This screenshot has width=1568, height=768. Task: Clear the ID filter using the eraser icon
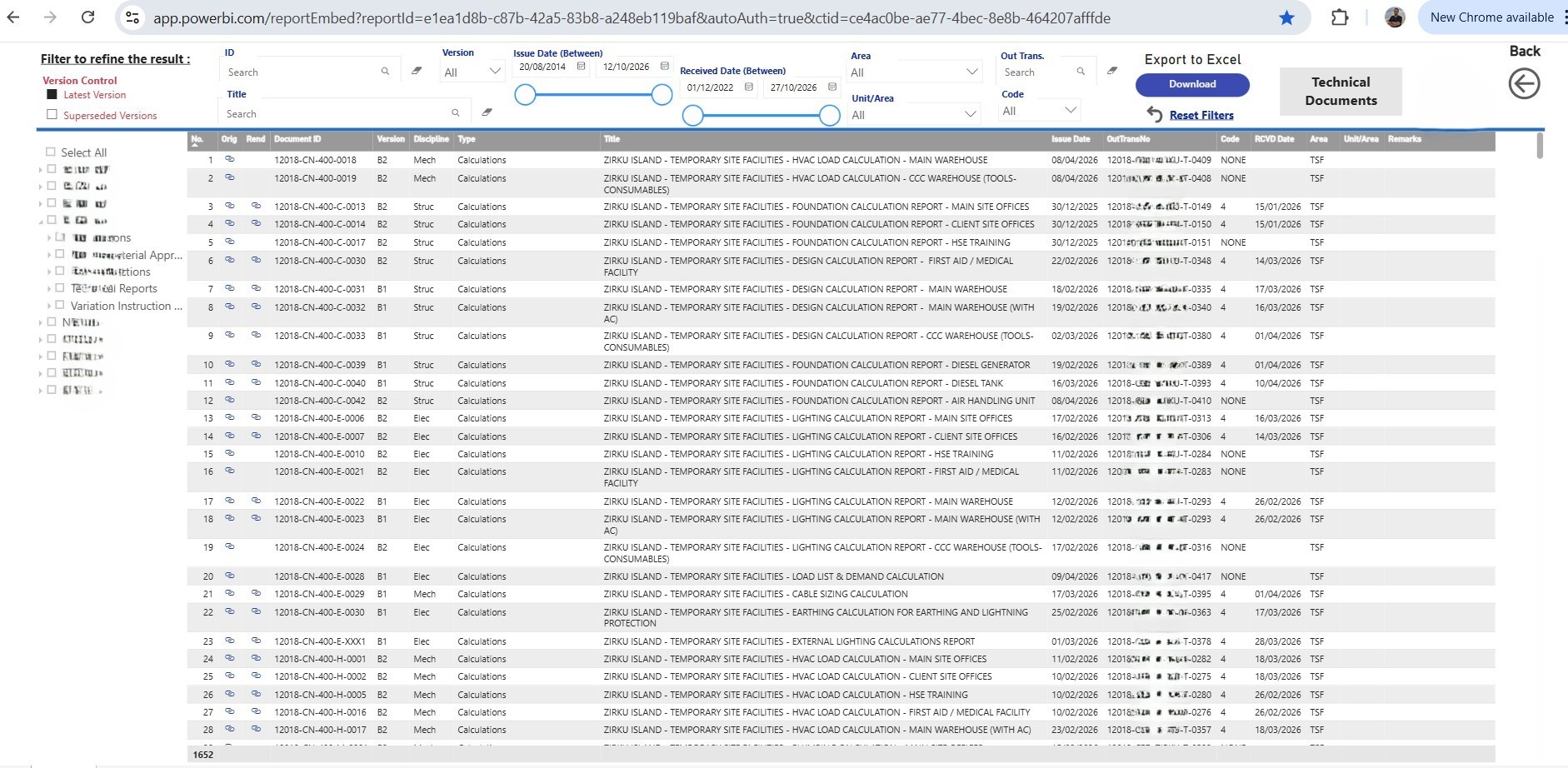tap(417, 71)
